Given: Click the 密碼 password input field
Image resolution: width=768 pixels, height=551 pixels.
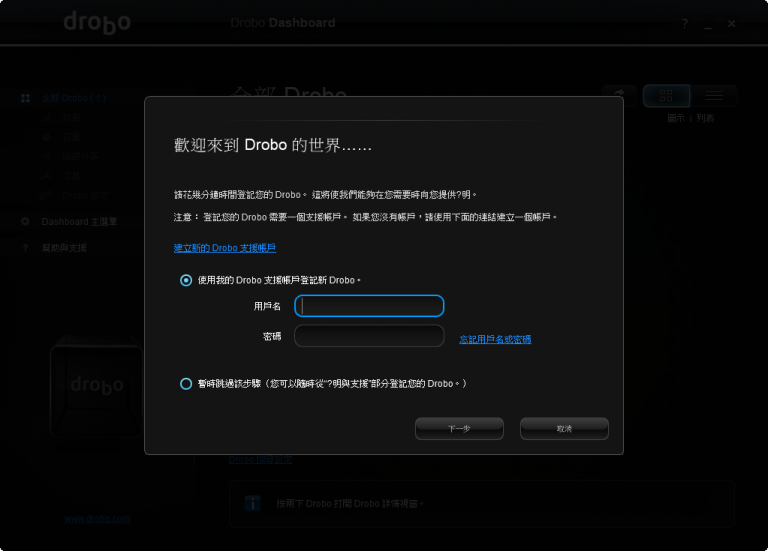Looking at the screenshot, I should pyautogui.click(x=369, y=336).
